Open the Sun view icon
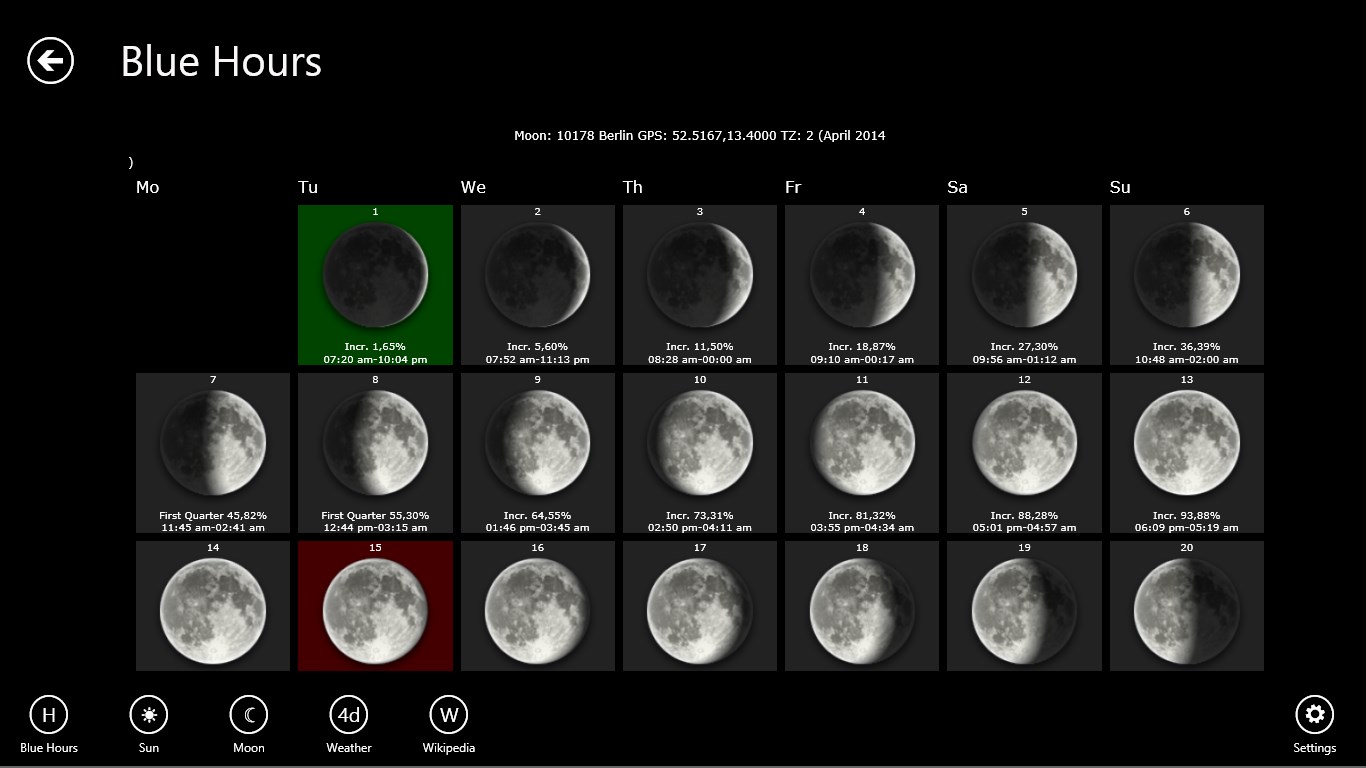Screen dimensions: 1366x768 (x=149, y=715)
